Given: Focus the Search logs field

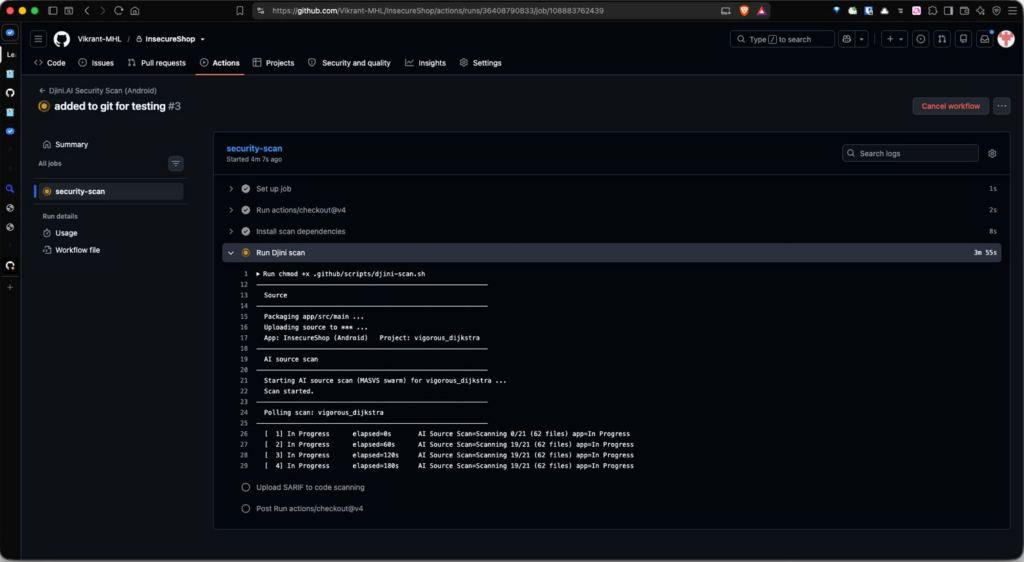Looking at the screenshot, I should (910, 153).
